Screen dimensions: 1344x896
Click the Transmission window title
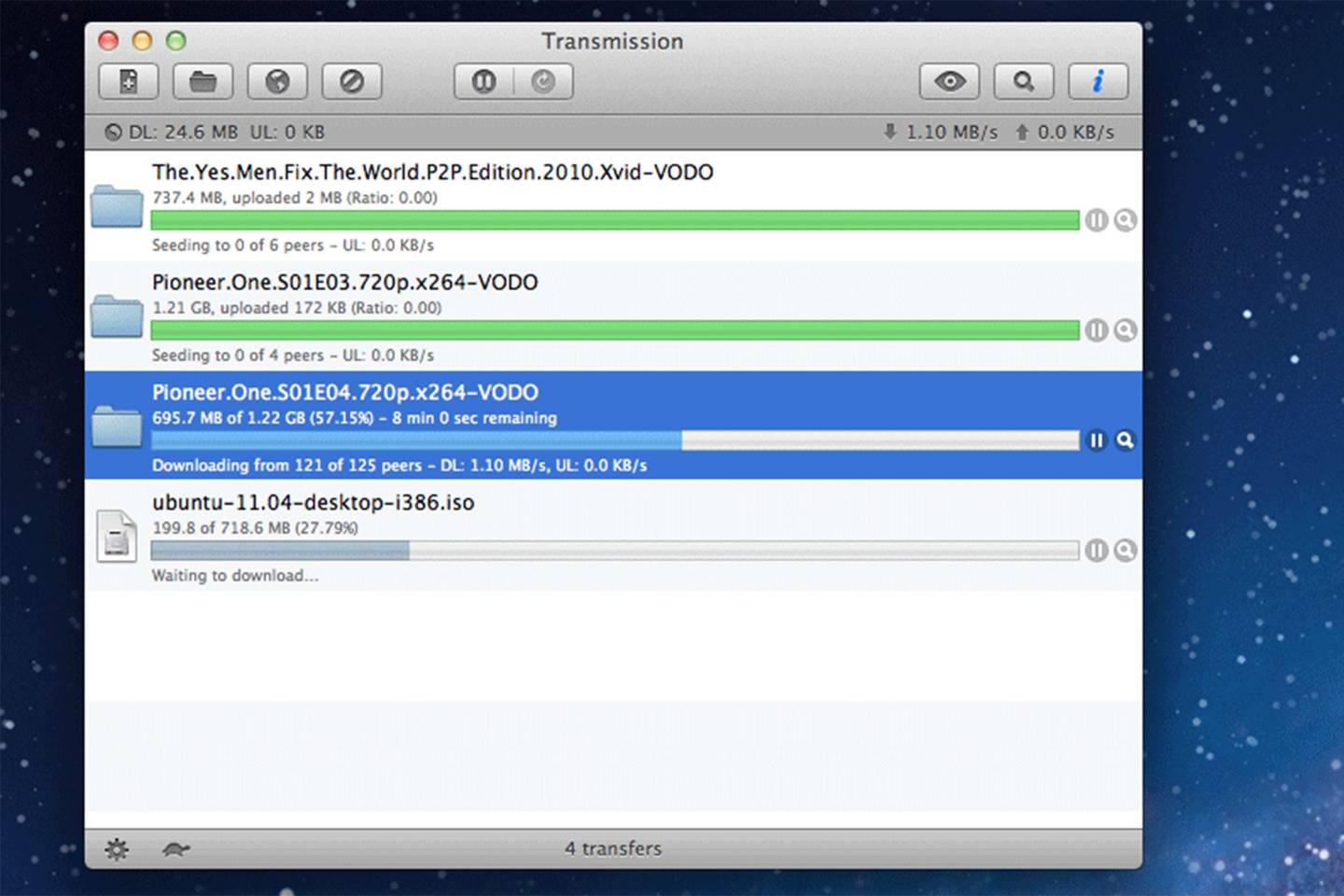coord(612,42)
